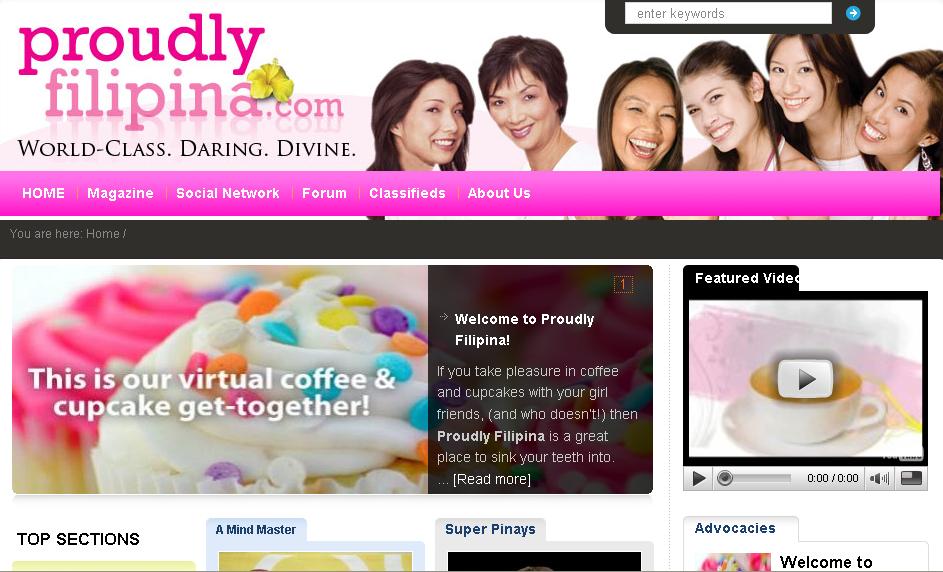
Task: Toggle fullscreen on the featured video player
Action: (911, 478)
